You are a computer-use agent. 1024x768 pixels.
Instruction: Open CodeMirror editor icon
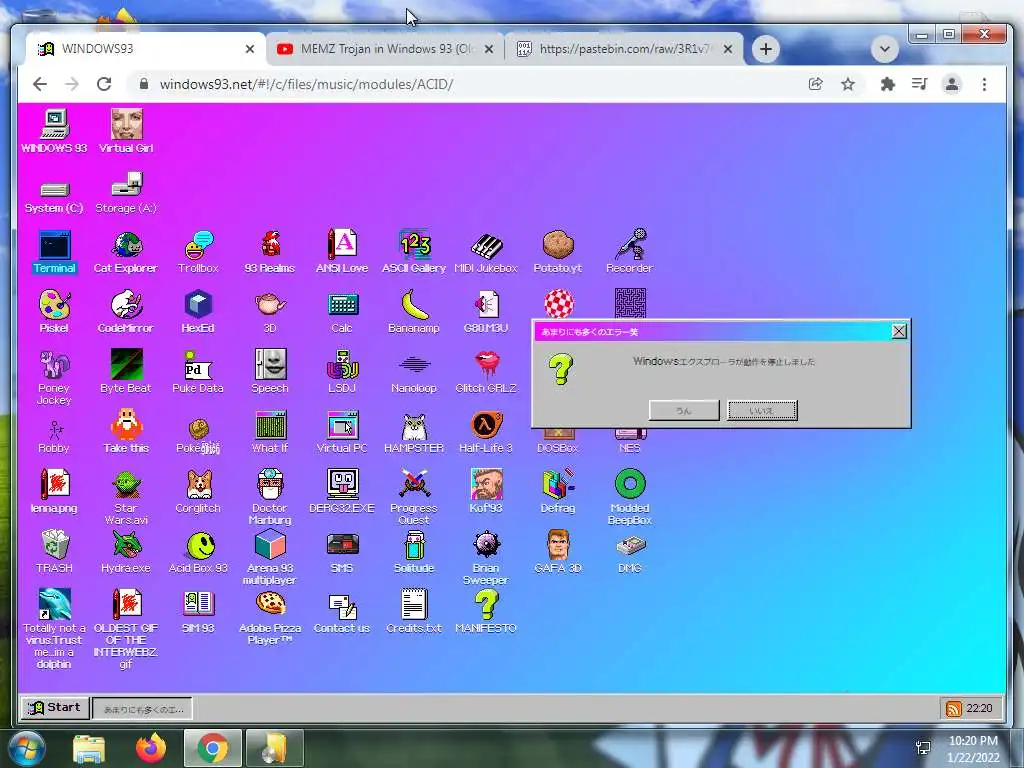126,312
